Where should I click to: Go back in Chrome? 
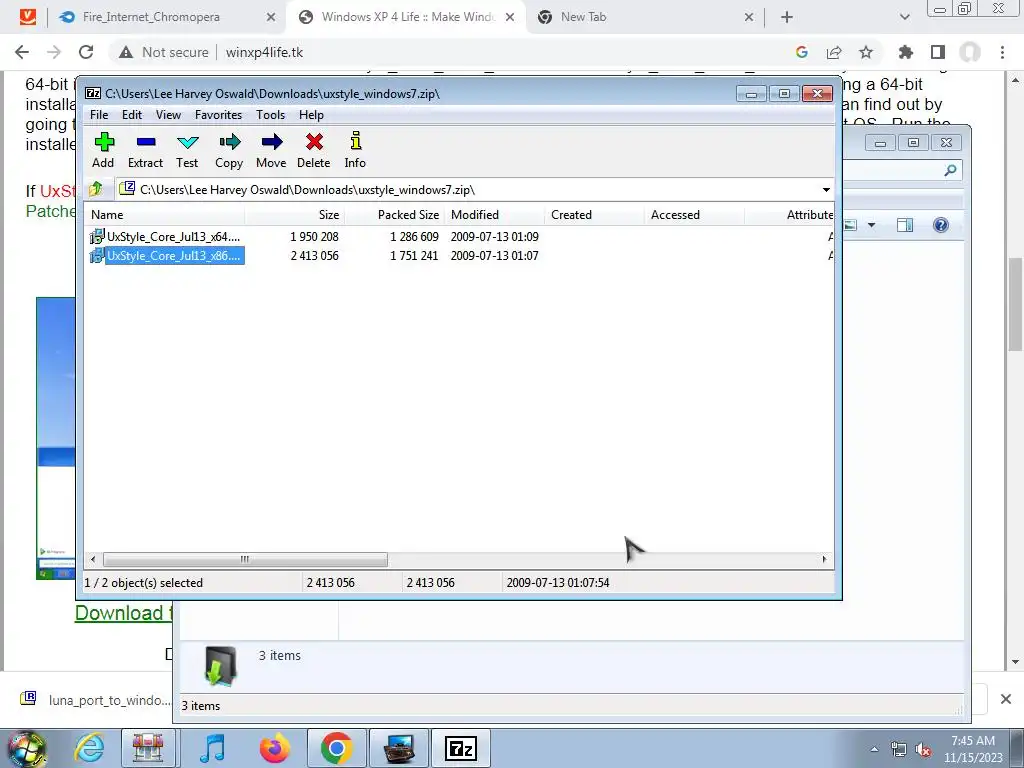pyautogui.click(x=22, y=52)
